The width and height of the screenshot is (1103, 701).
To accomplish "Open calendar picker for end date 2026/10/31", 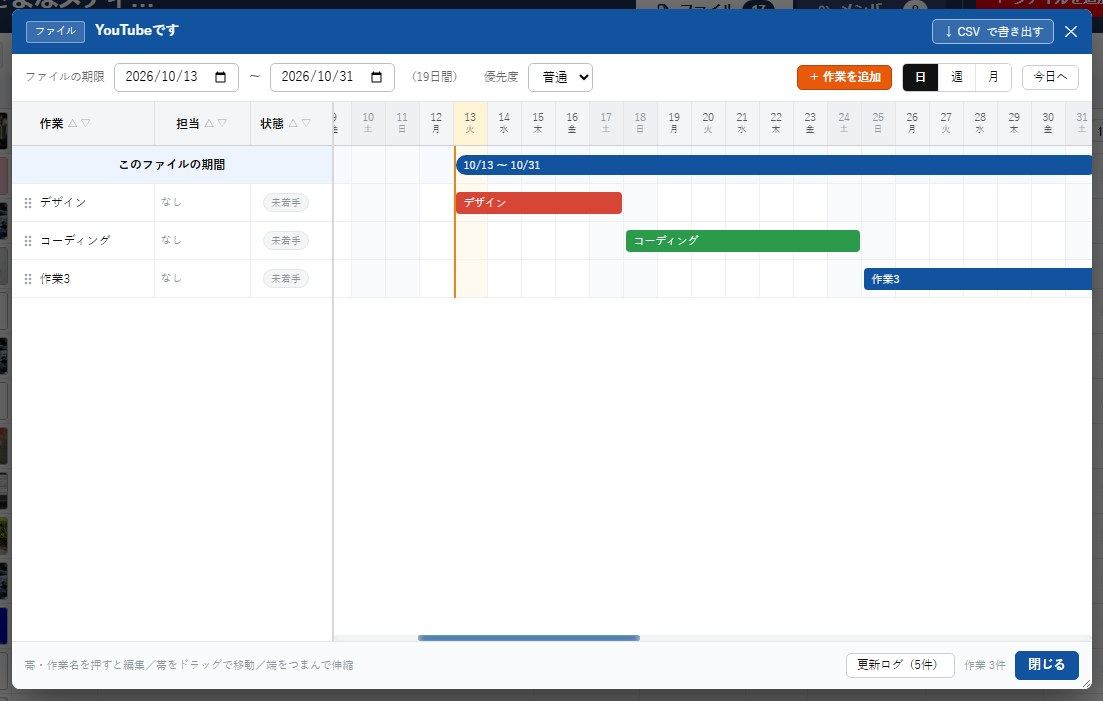I will (376, 77).
